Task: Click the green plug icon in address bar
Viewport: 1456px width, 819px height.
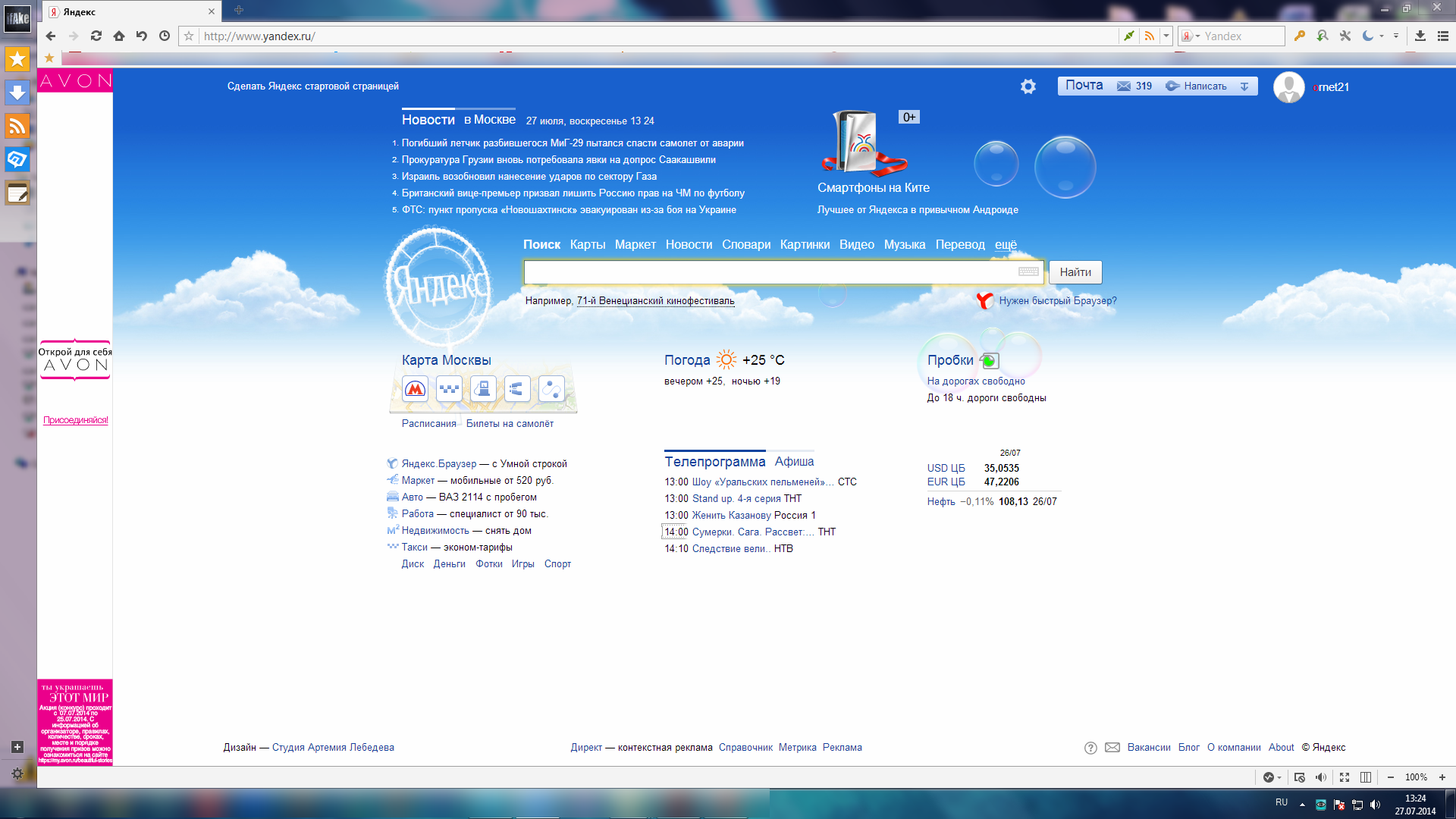Action: coord(1129,36)
